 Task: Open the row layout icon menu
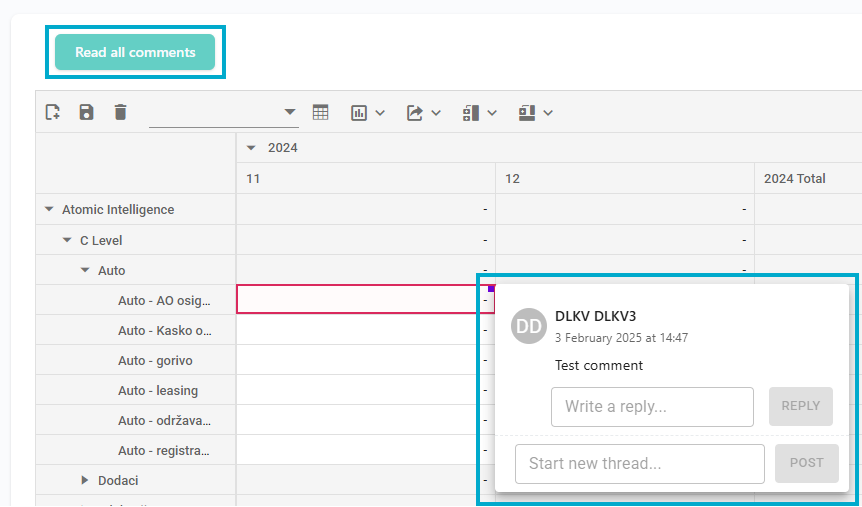point(479,113)
